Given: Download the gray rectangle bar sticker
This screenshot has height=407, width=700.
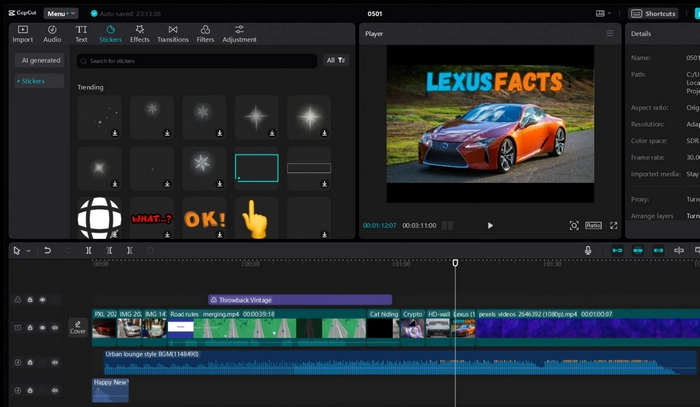Looking at the screenshot, I should 325,184.
